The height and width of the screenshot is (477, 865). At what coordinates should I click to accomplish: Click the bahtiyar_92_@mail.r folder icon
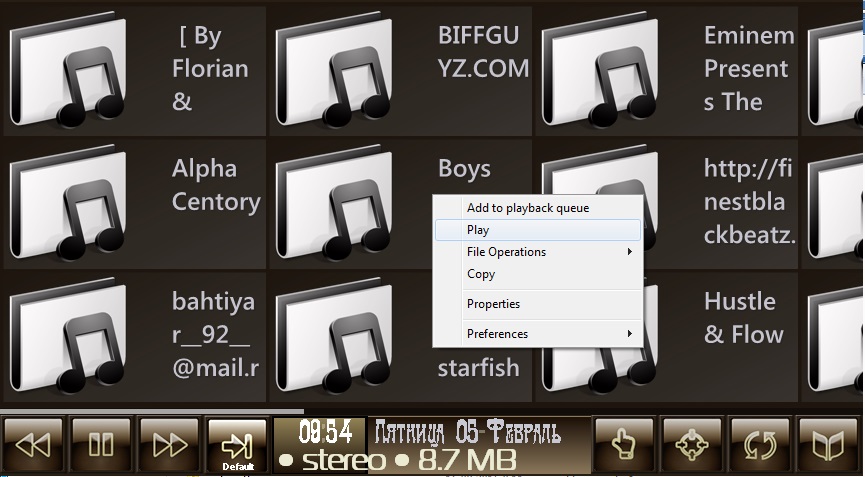pos(68,336)
